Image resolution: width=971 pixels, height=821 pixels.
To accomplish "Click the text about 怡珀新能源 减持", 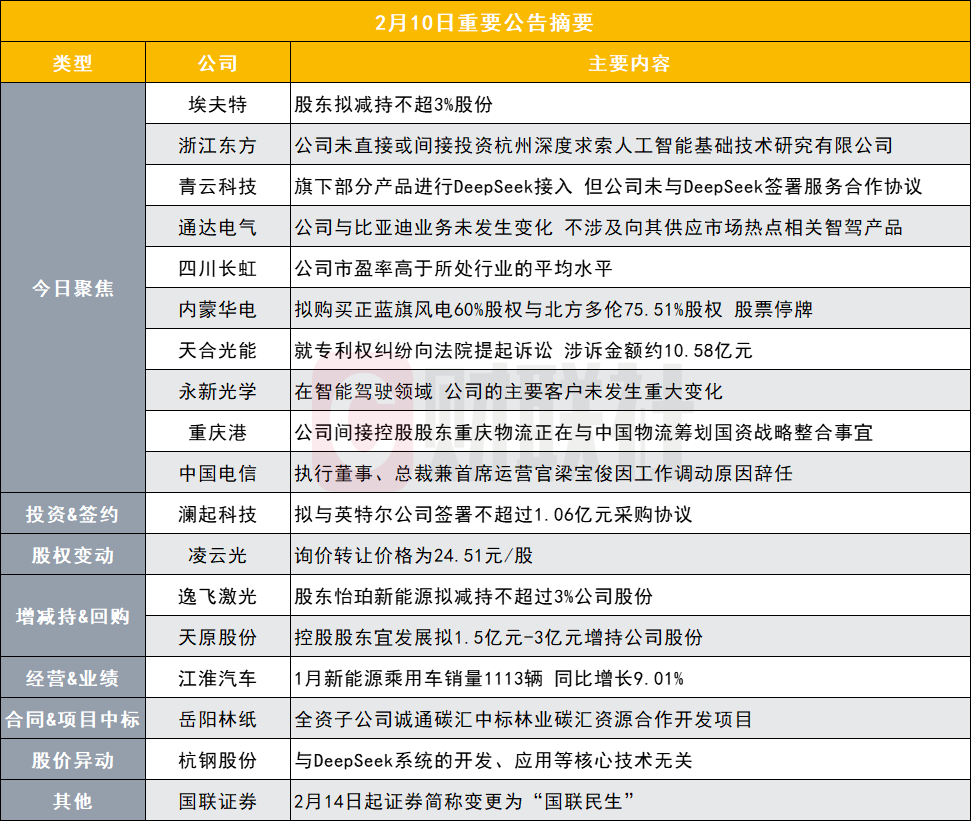I will (x=473, y=596).
